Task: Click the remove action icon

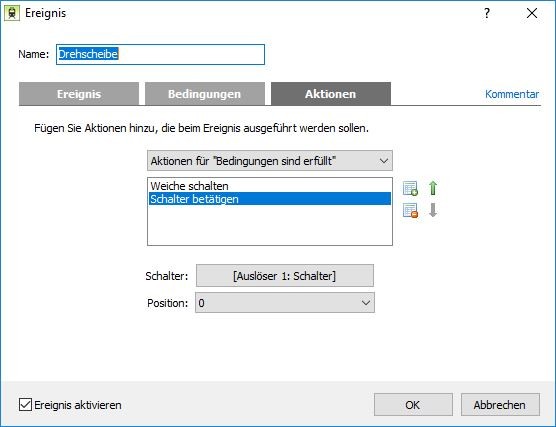Action: [411, 211]
